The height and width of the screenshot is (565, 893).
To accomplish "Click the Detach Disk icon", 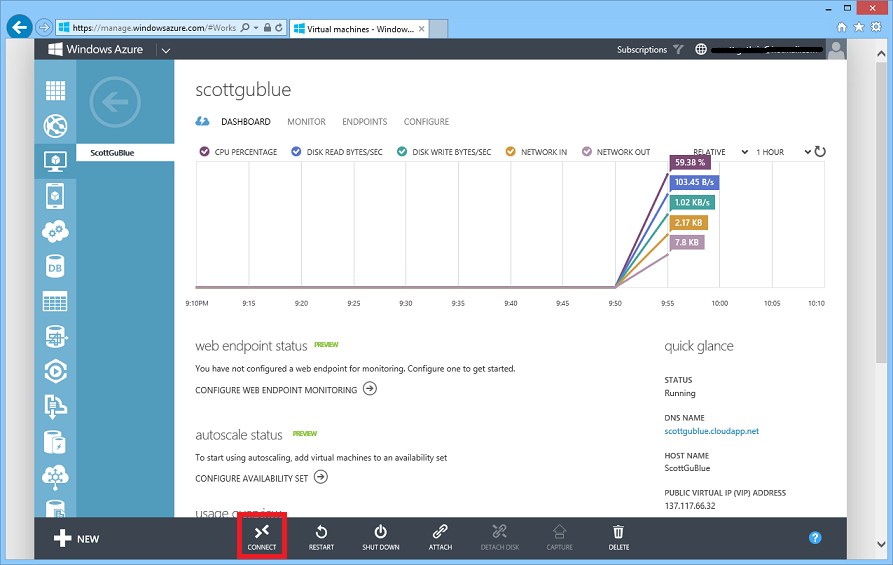I will pyautogui.click(x=499, y=532).
